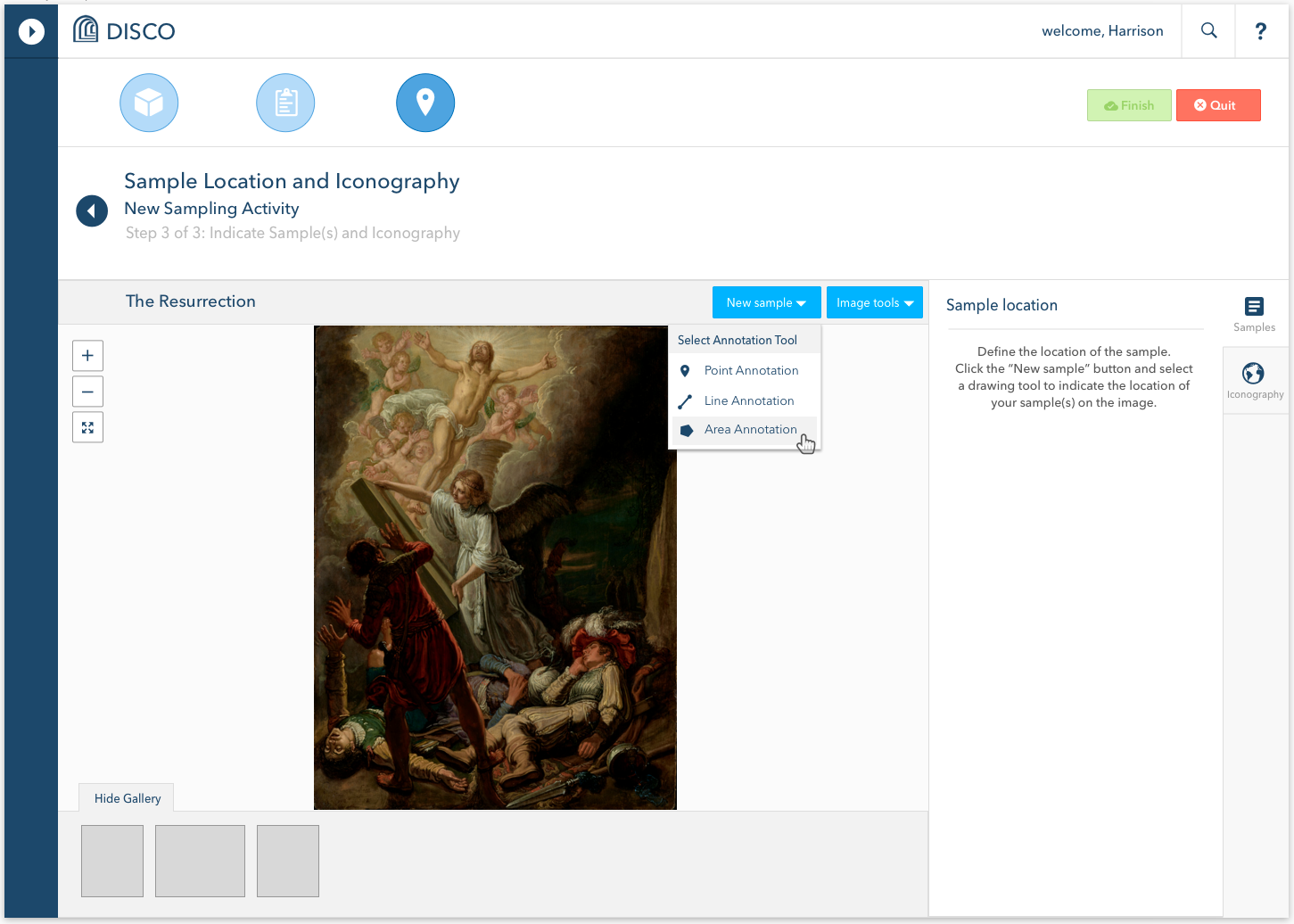This screenshot has width=1294, height=924.
Task: Open the New sample dropdown
Action: pos(766,302)
